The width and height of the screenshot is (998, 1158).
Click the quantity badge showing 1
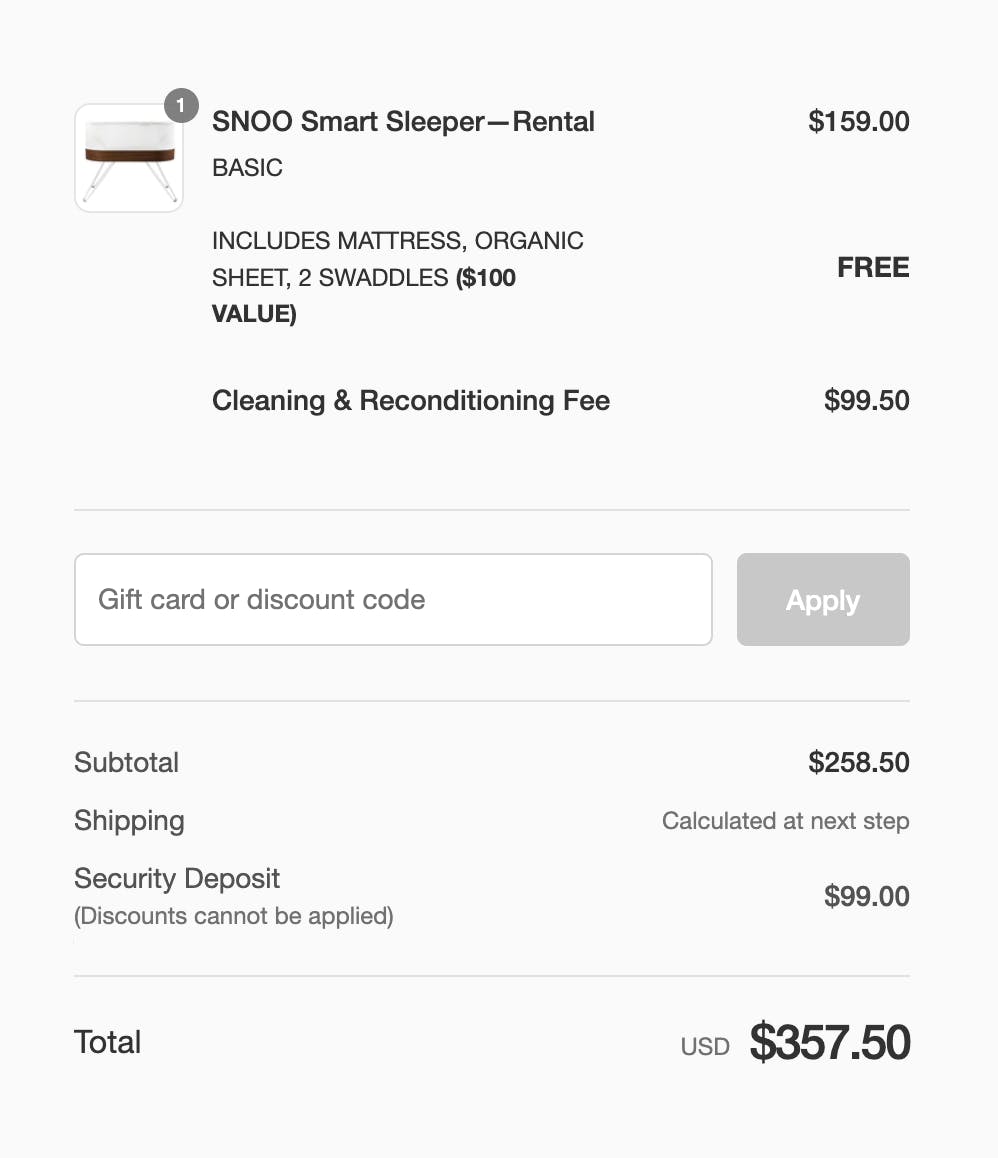coord(181,105)
